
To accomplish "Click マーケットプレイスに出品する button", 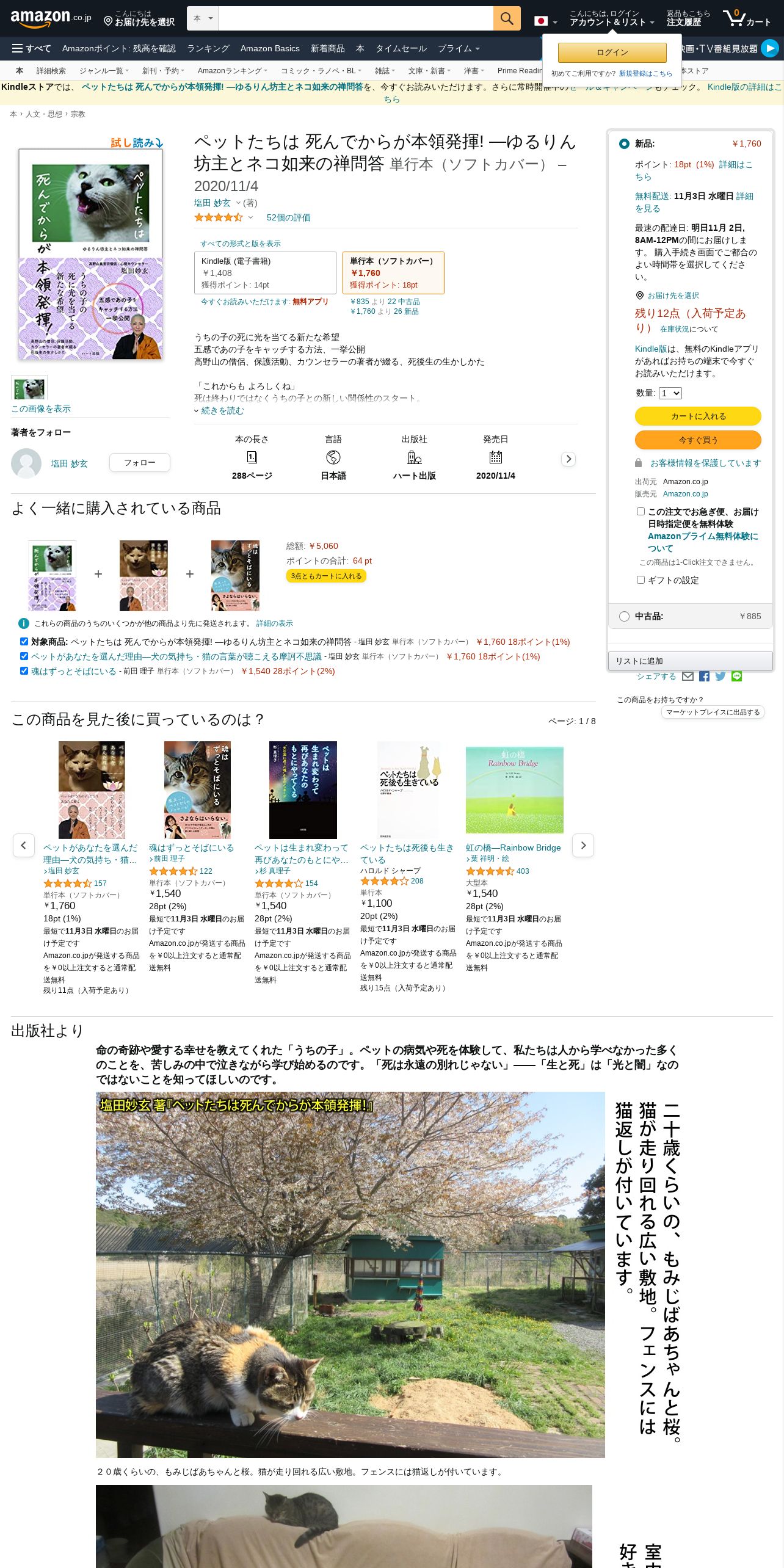I will click(713, 712).
